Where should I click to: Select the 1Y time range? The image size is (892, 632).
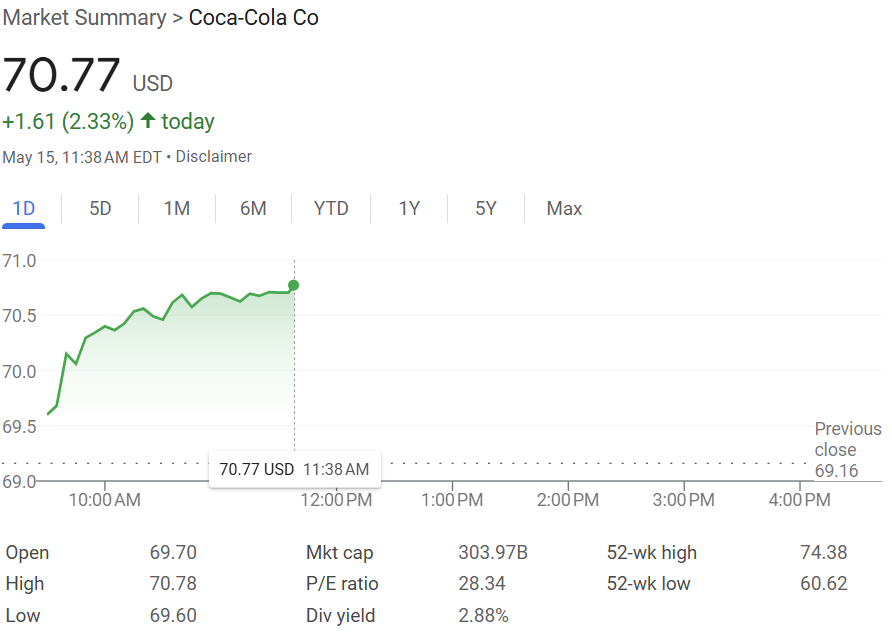click(409, 209)
